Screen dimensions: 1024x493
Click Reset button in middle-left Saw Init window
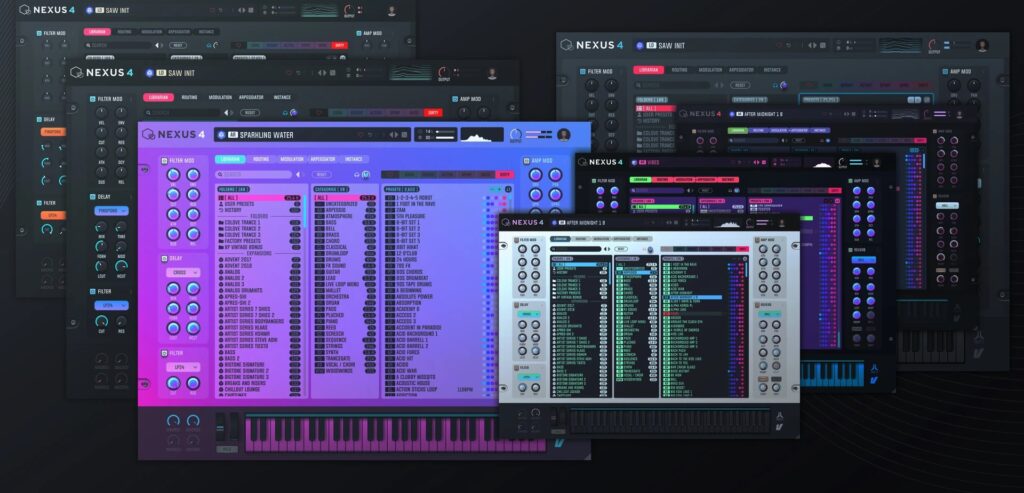click(249, 112)
